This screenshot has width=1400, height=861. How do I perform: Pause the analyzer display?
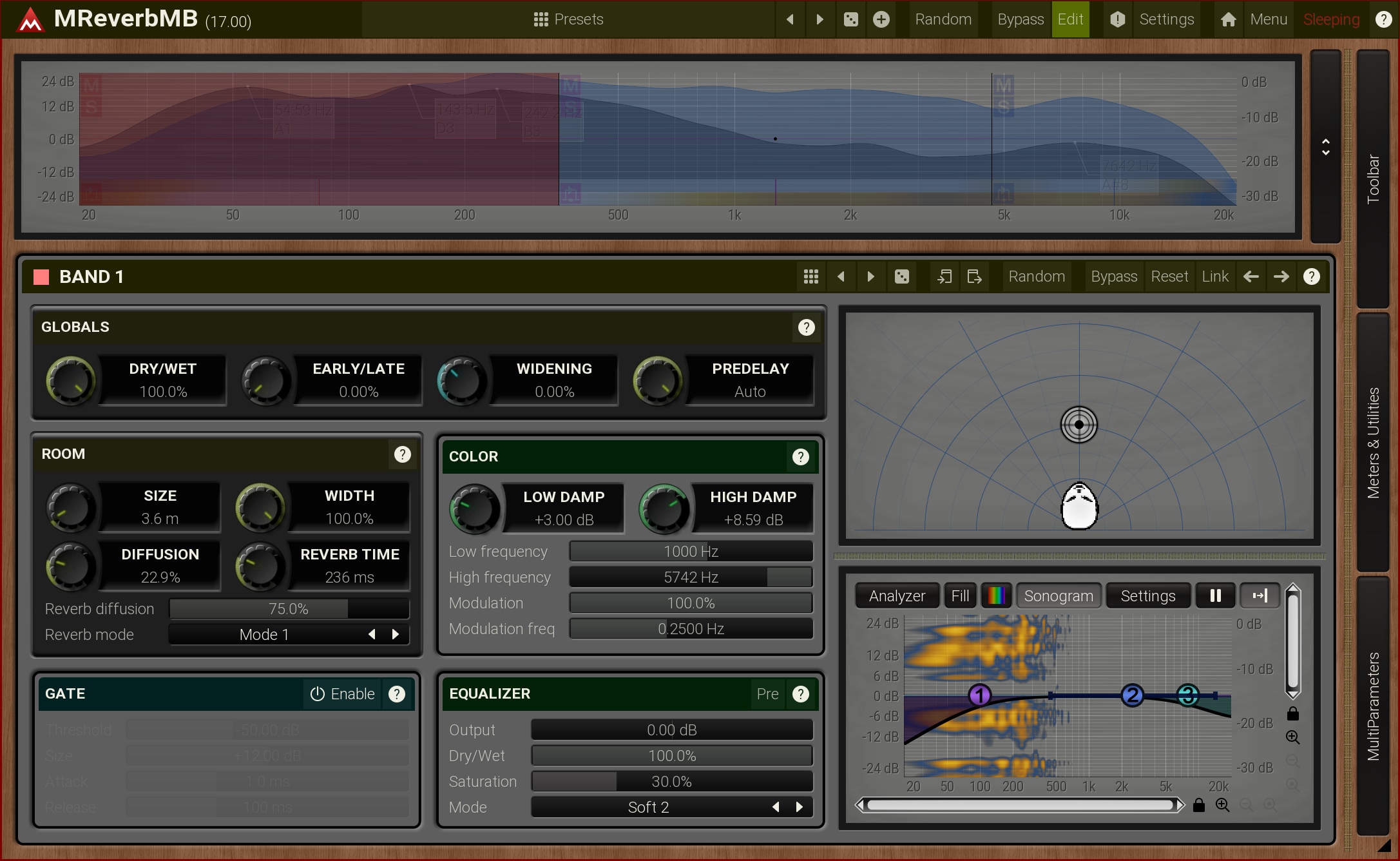(x=1215, y=595)
